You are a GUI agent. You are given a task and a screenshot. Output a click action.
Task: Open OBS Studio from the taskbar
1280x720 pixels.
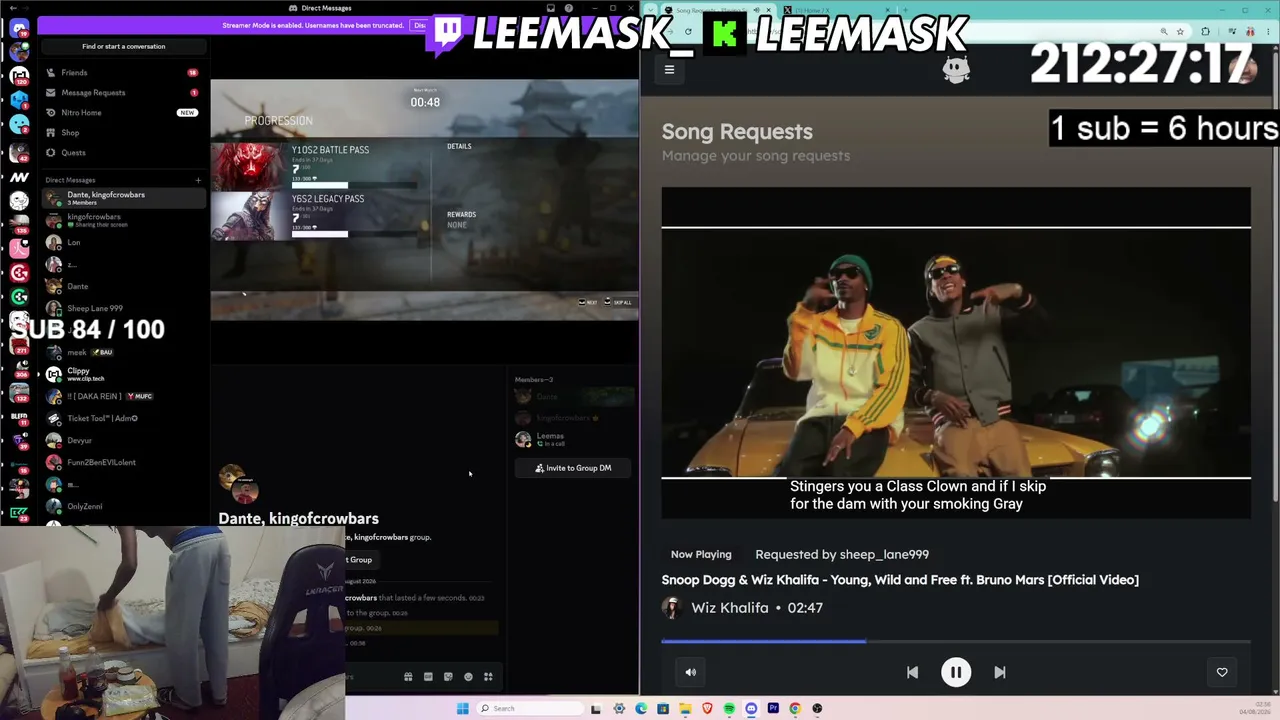tap(817, 708)
